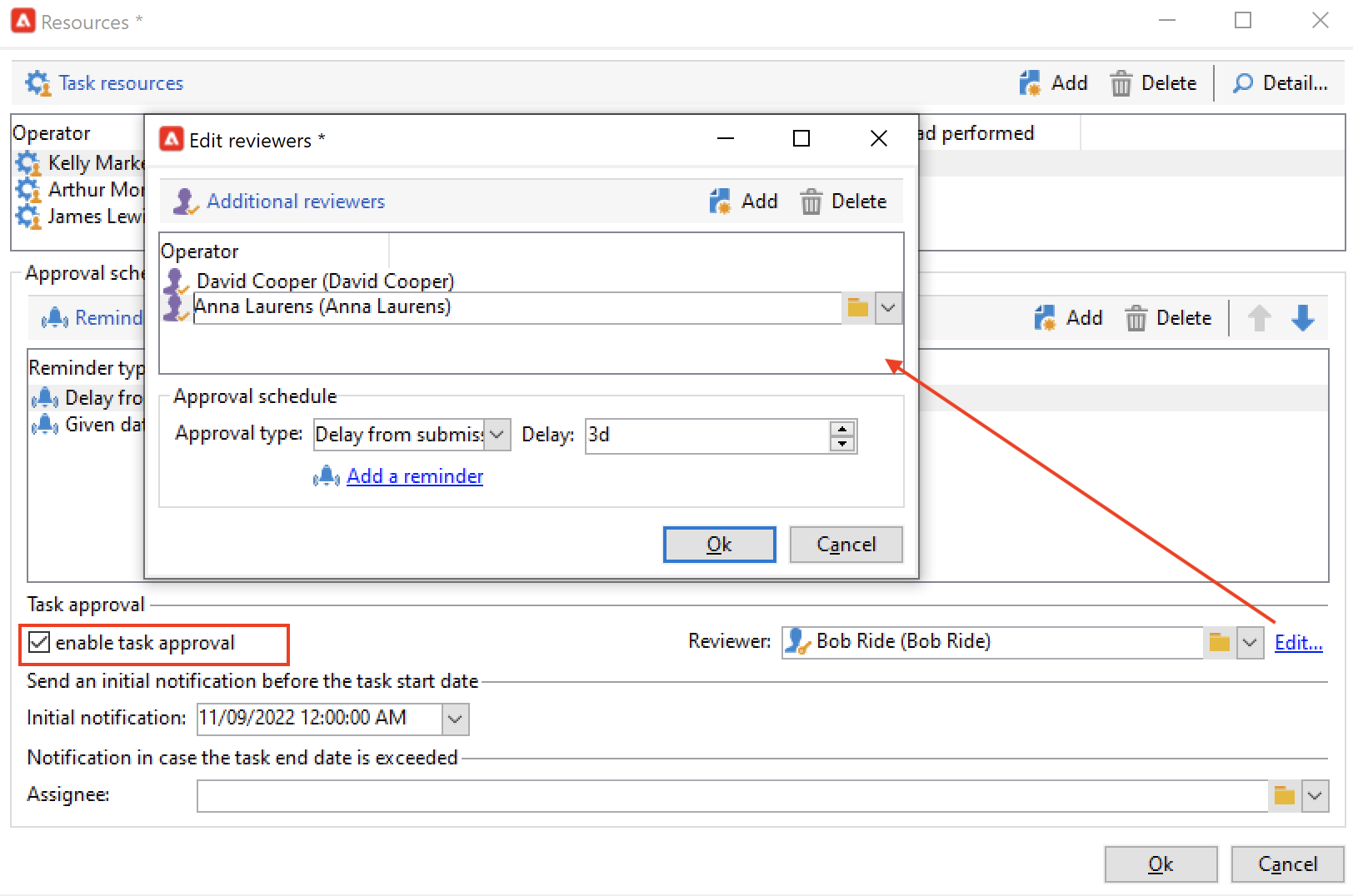Screen dimensions: 1353x896
Task: Click Operator column header in Resources list
Action: [x=78, y=133]
